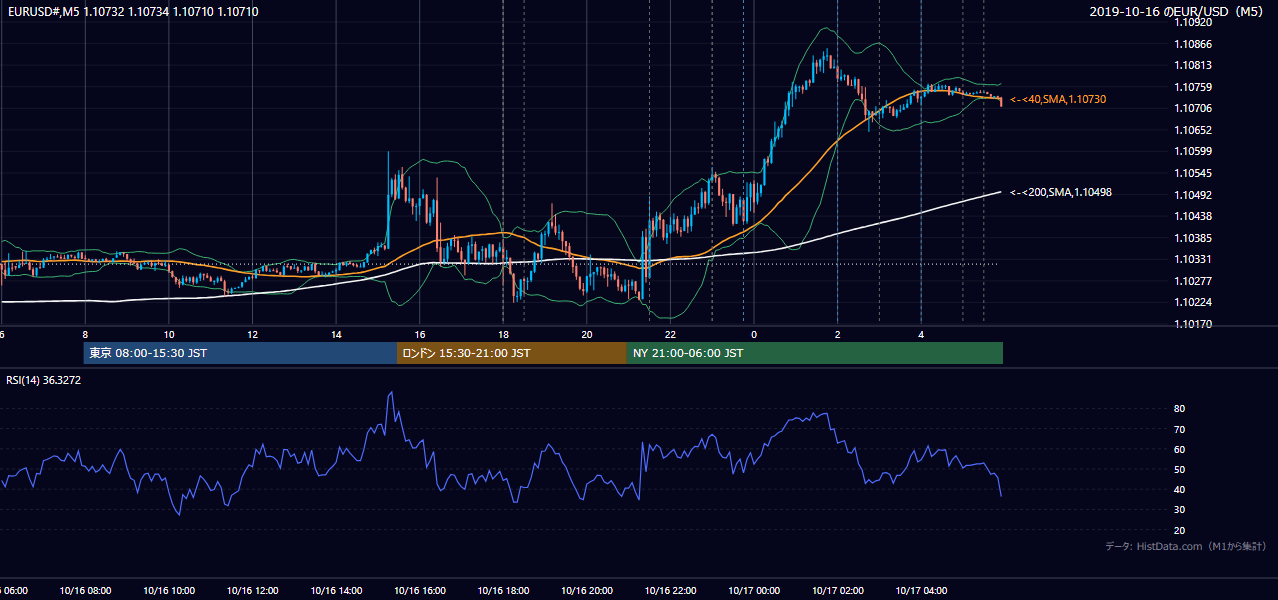This screenshot has height=600, width=1278.
Task: Click price axis label 1.10759
Action: [1192, 87]
